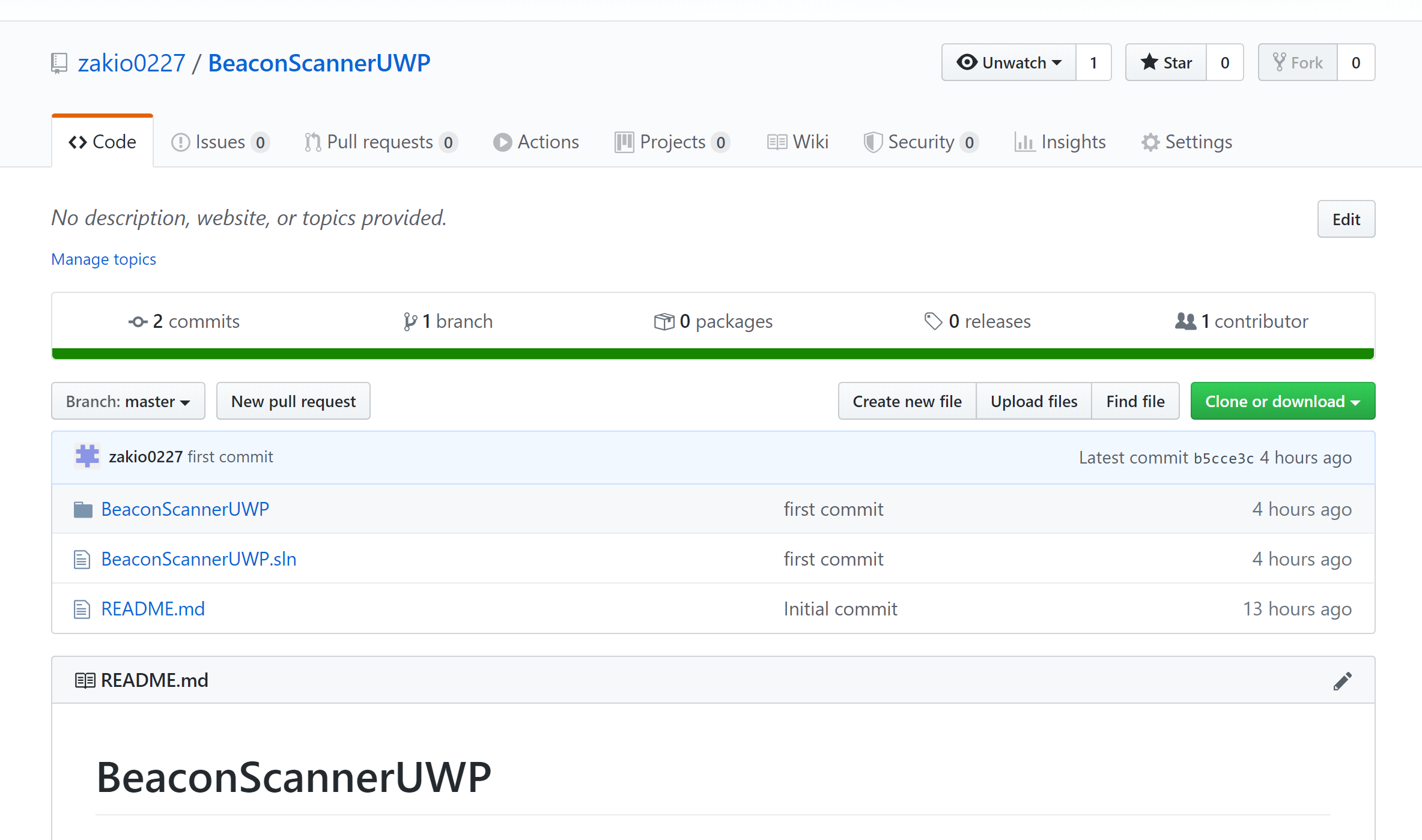Click the pencil icon to edit README.md
This screenshot has height=840, width=1422.
pos(1342,681)
